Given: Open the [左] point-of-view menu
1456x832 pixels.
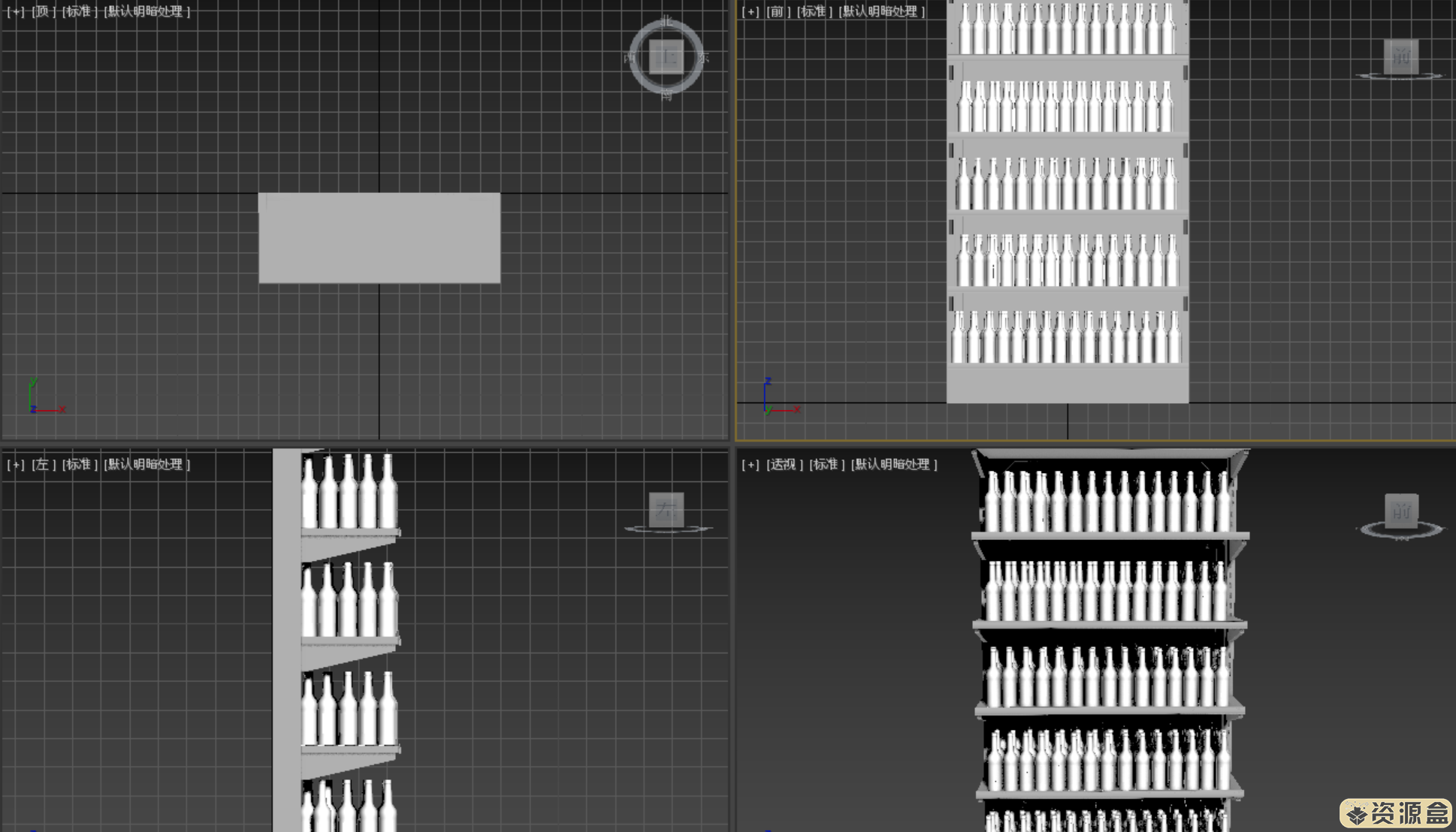Looking at the screenshot, I should click(x=44, y=464).
